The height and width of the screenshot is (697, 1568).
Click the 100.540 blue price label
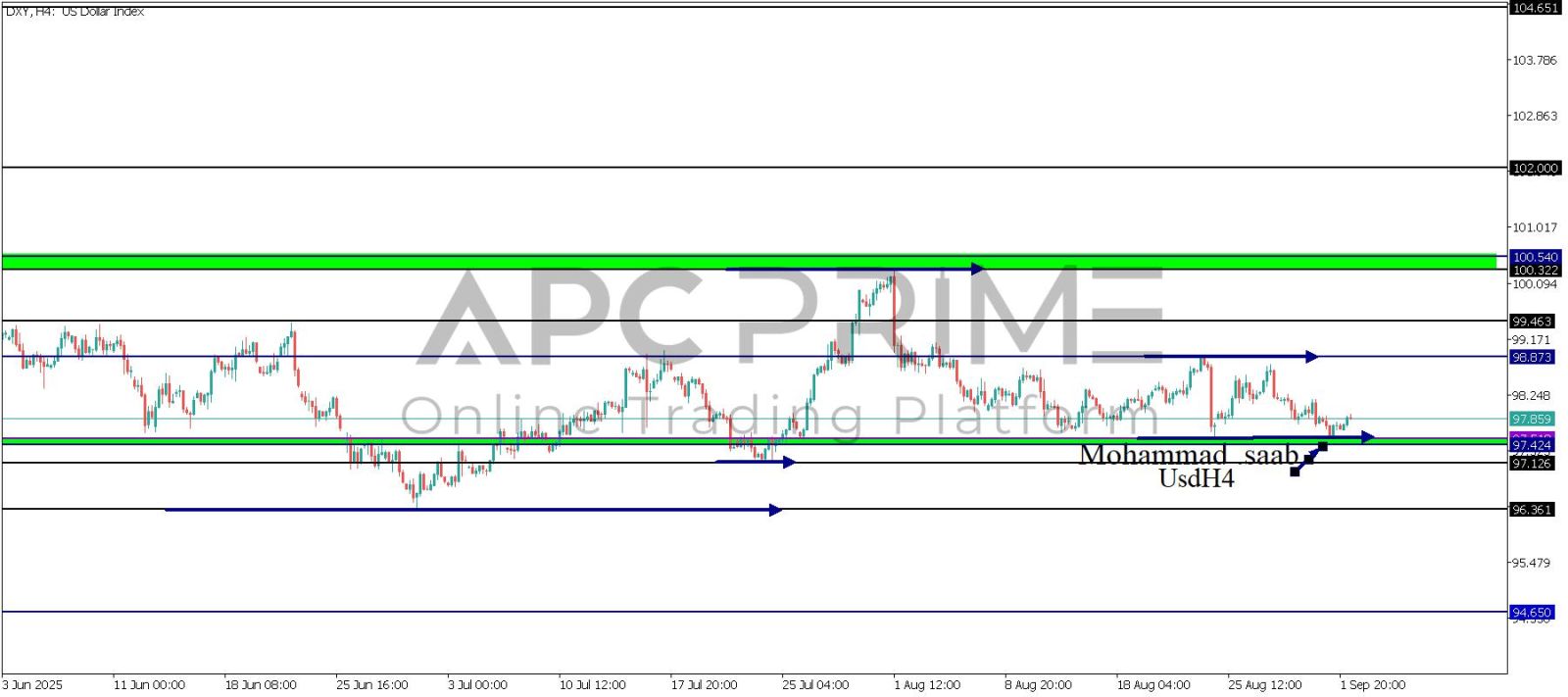[1534, 257]
